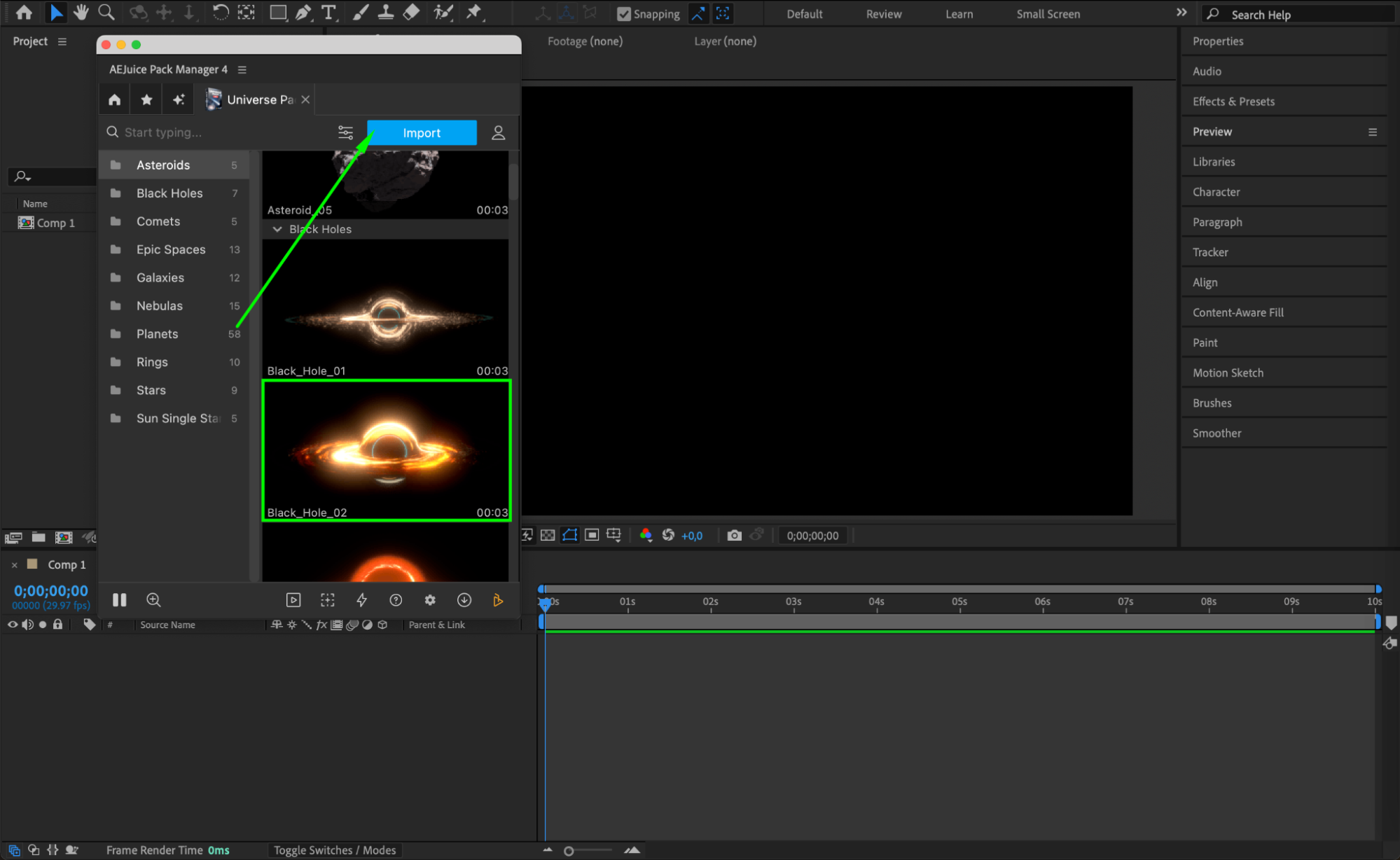
Task: Open AEJuice settings gear icon
Action: 430,600
